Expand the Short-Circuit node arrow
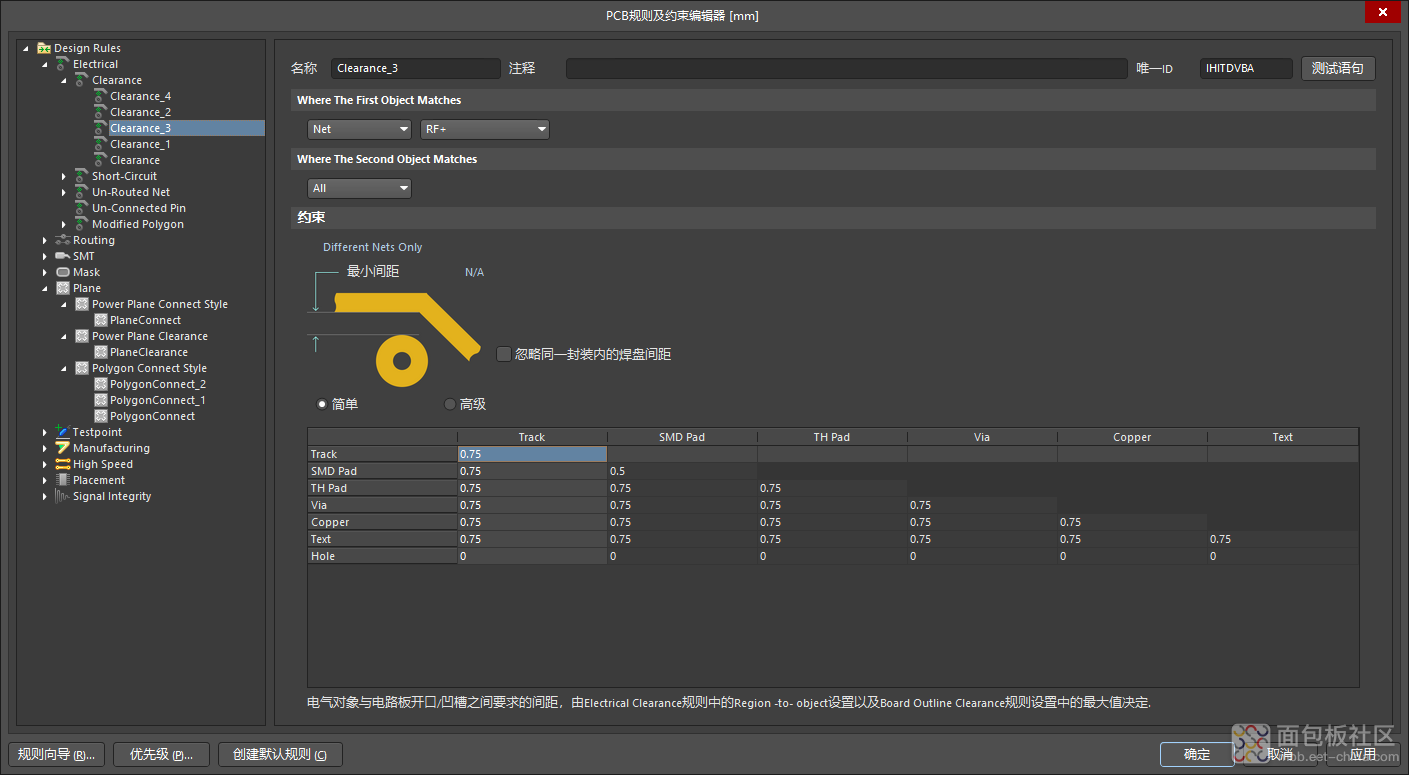Viewport: 1409px width, 775px height. coord(65,176)
